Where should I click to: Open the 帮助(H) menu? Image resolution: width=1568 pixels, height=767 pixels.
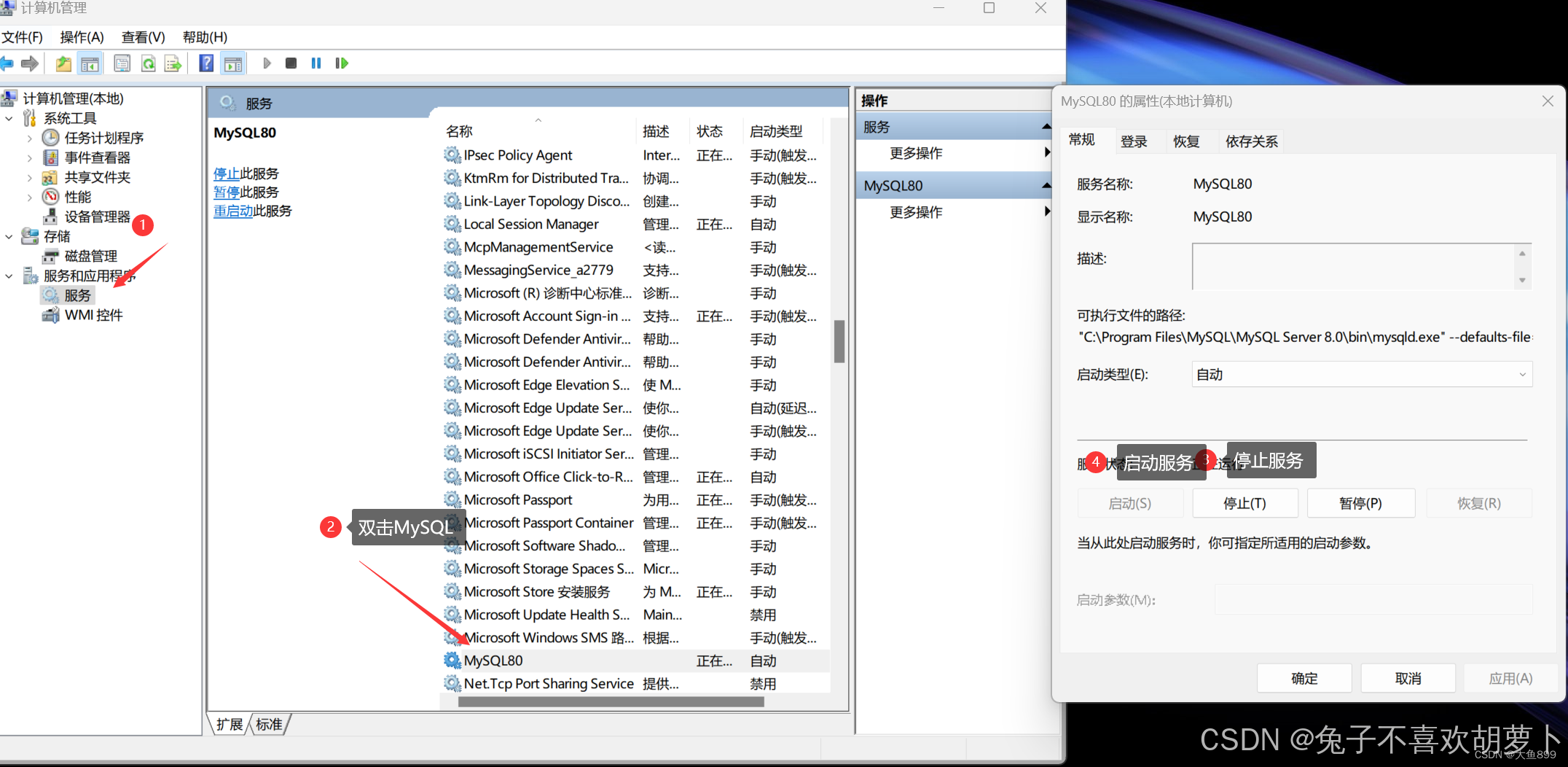pos(205,37)
